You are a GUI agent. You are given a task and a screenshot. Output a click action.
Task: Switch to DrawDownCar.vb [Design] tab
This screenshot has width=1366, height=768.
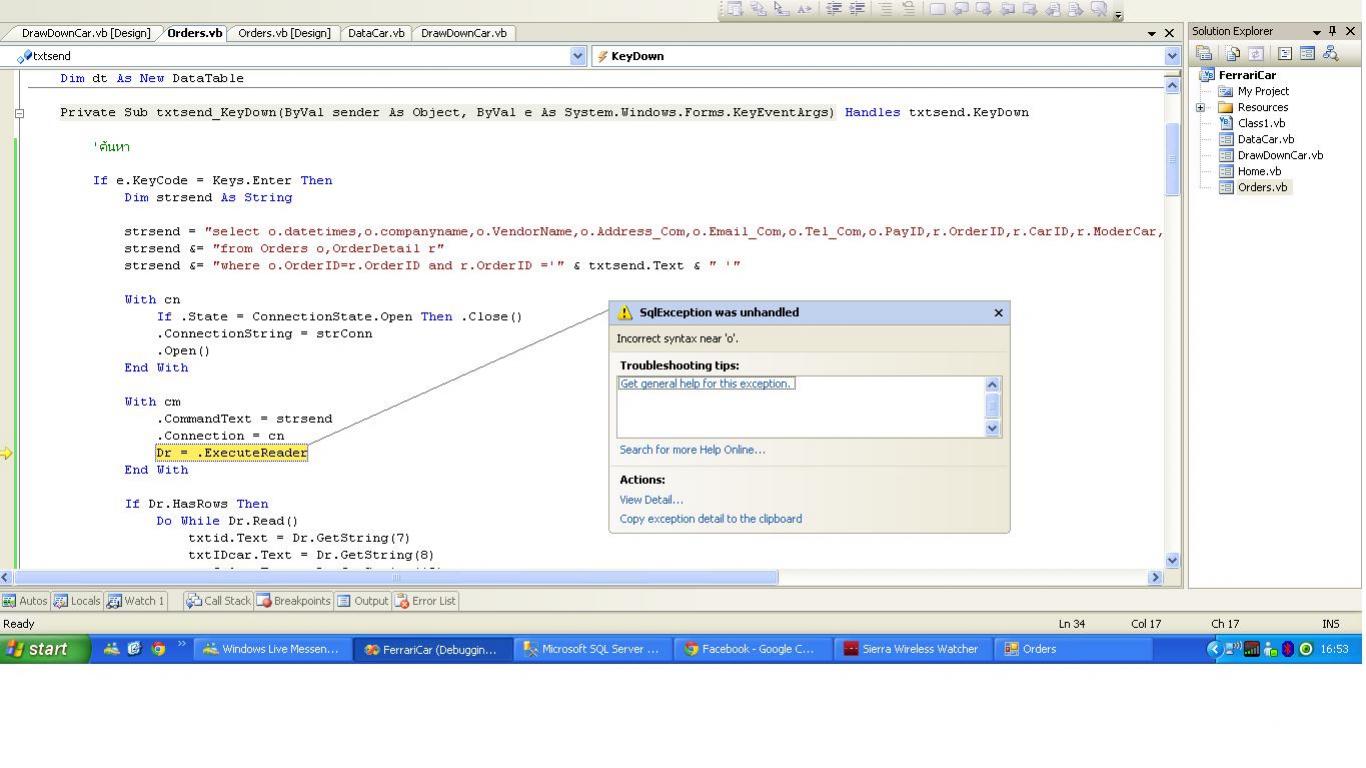pos(86,33)
